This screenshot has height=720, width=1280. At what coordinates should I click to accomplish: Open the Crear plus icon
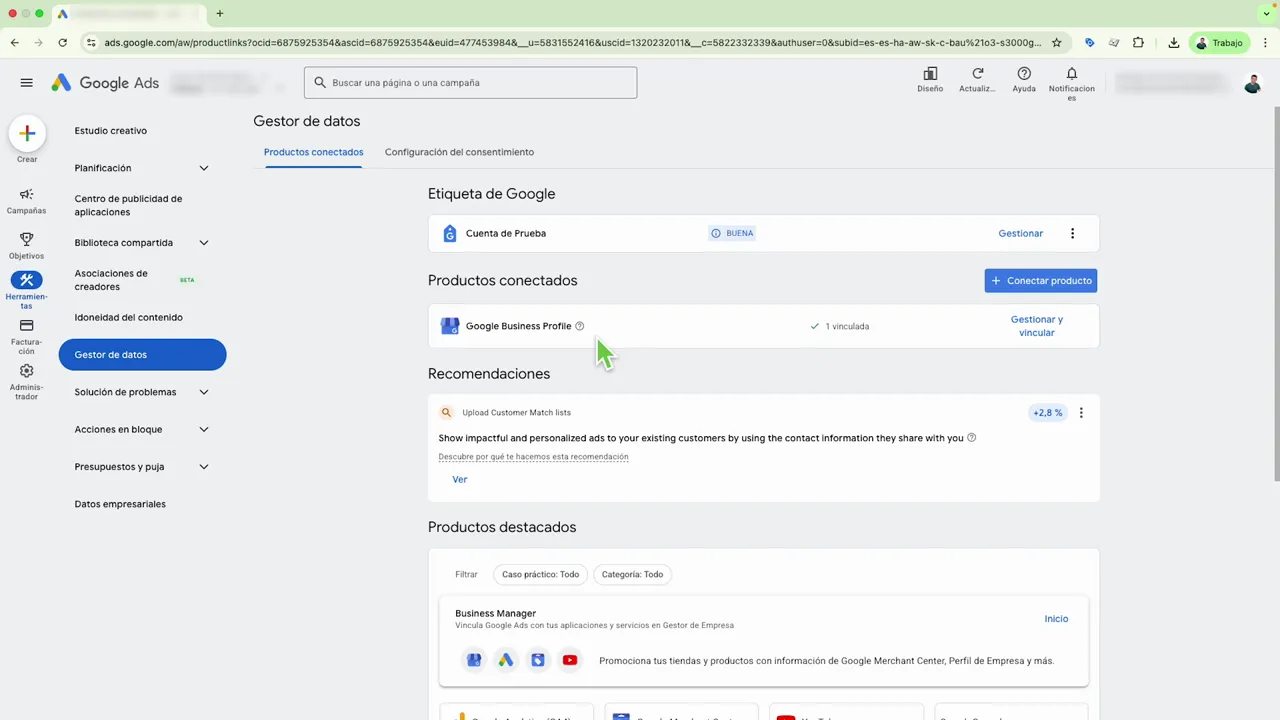(27, 133)
